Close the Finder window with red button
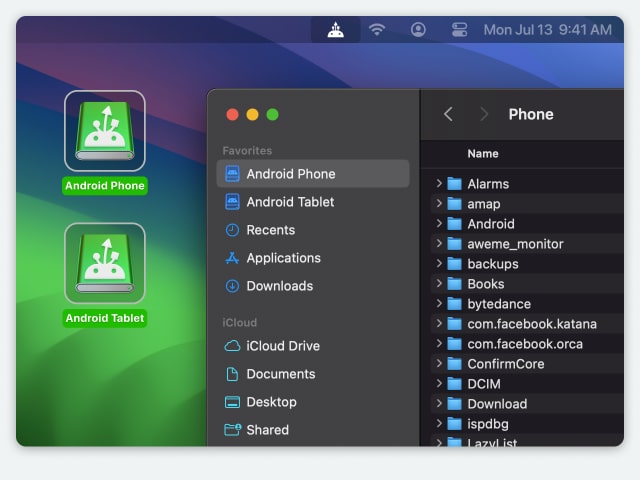This screenshot has width=640, height=480. [232, 115]
